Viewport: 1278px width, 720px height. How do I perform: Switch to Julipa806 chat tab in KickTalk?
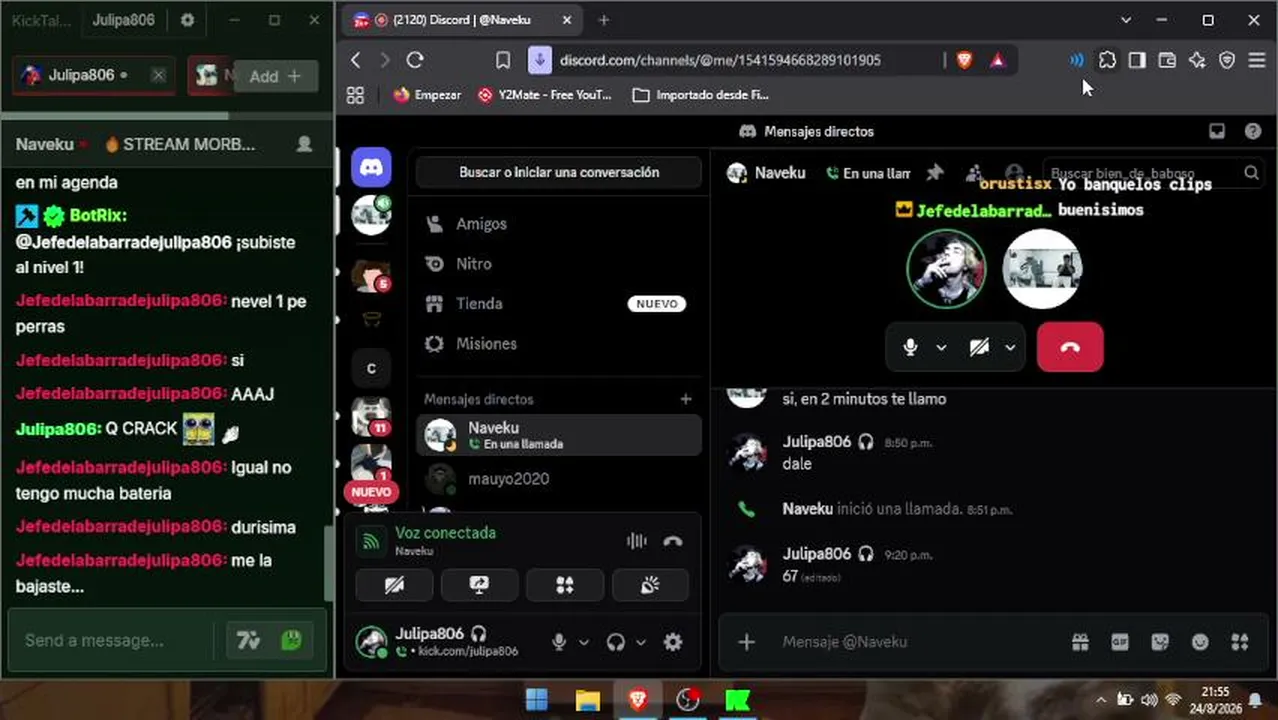pos(82,75)
